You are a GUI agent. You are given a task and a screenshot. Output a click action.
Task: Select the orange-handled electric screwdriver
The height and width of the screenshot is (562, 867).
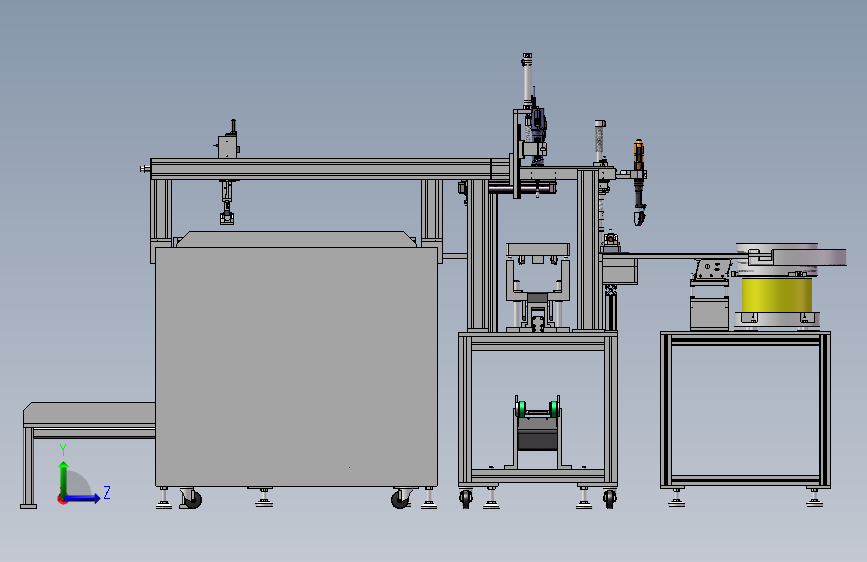tap(639, 183)
